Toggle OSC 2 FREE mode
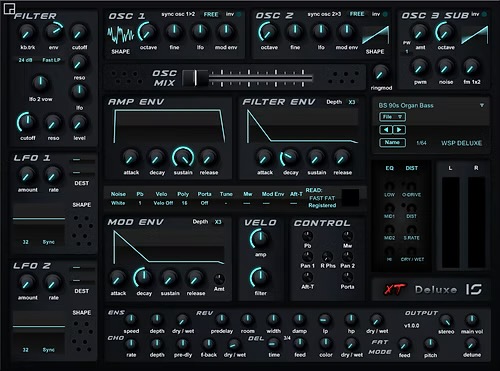This screenshot has height=371, width=500. [357, 14]
